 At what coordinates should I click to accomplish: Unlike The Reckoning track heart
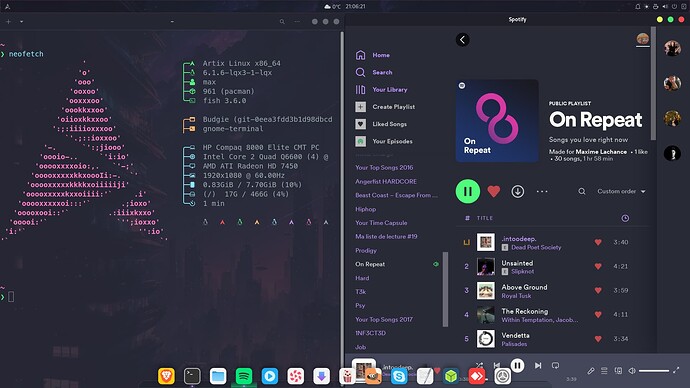598,315
